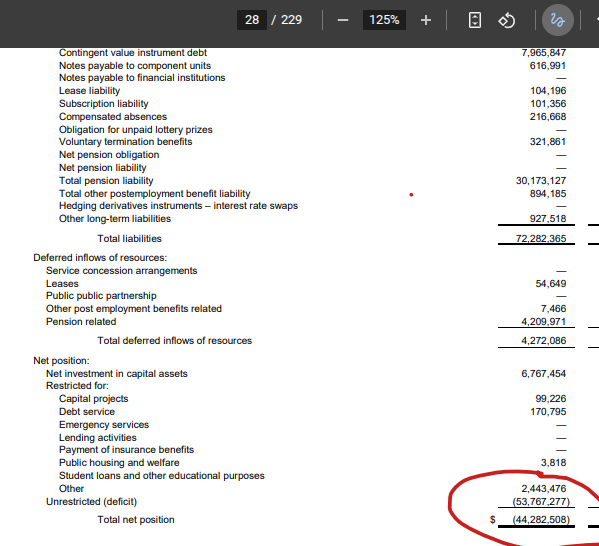The width and height of the screenshot is (599, 546).
Task: Click the 'Deferred inflows of resources:' heading
Action: (100, 258)
